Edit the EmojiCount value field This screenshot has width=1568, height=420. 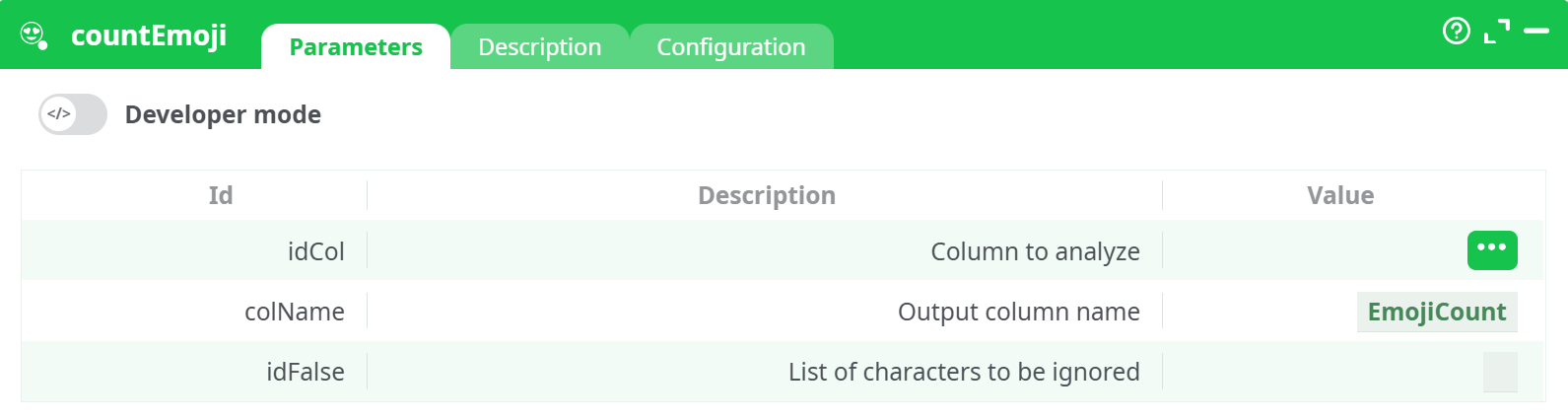tap(1436, 312)
